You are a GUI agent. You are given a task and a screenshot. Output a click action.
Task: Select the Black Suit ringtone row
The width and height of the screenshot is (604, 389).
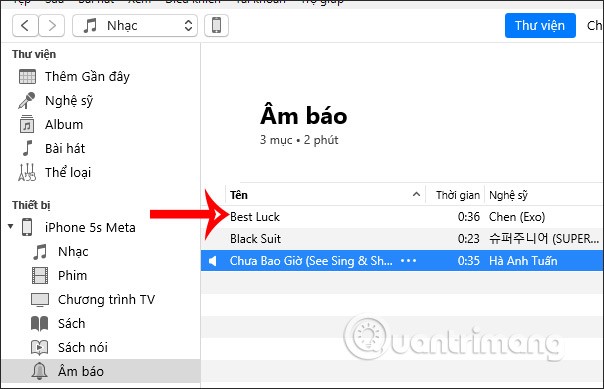coord(402,239)
